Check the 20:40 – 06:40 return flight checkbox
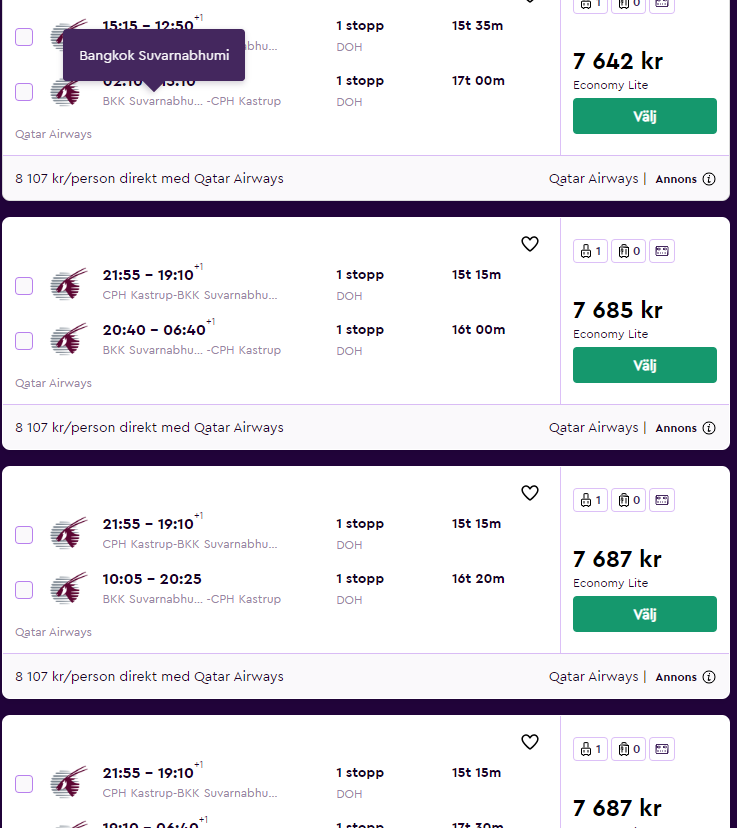Viewport: 737px width, 828px height. tap(24, 341)
